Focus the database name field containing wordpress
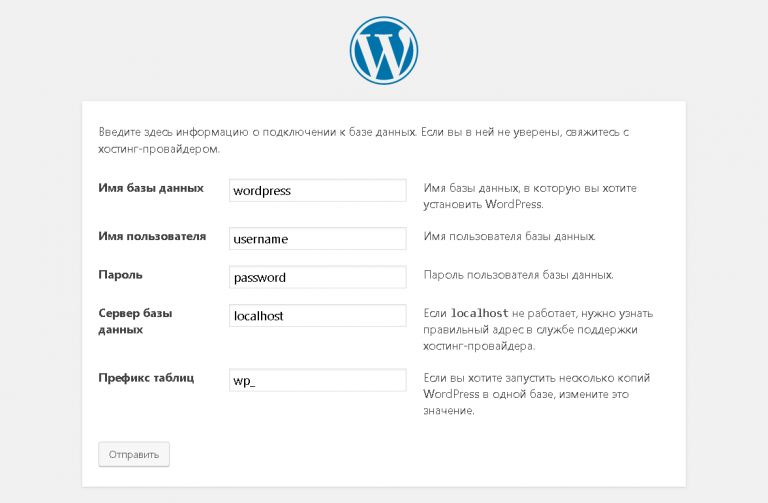768x503 pixels. [317, 190]
